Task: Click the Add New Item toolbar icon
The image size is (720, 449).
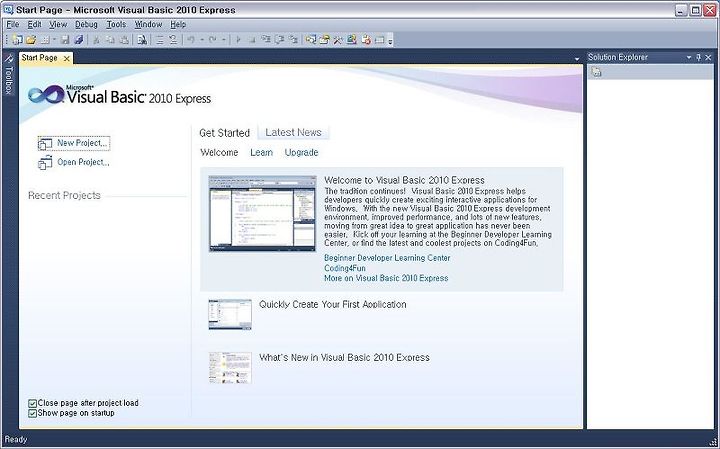Action: coord(45,40)
